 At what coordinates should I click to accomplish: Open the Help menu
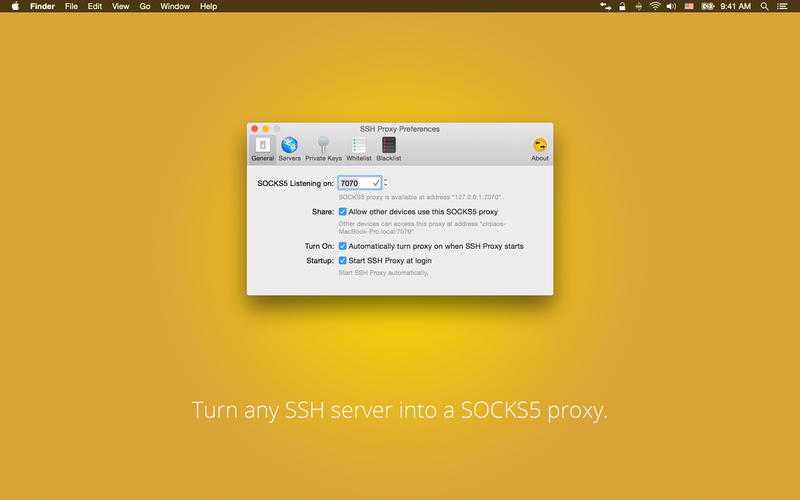208,6
